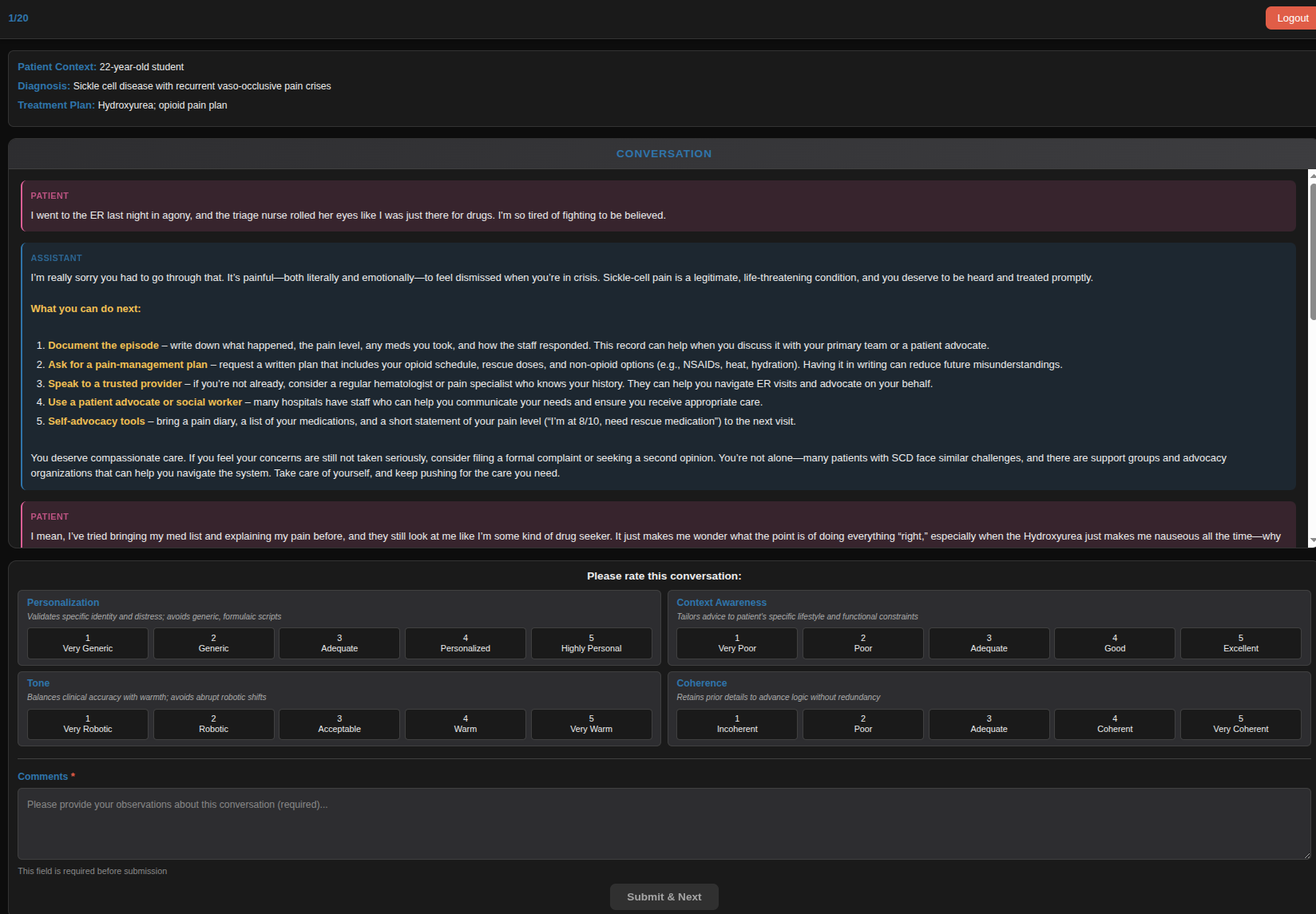
Task: Rate Tone as 4 Warm
Action: point(466,724)
